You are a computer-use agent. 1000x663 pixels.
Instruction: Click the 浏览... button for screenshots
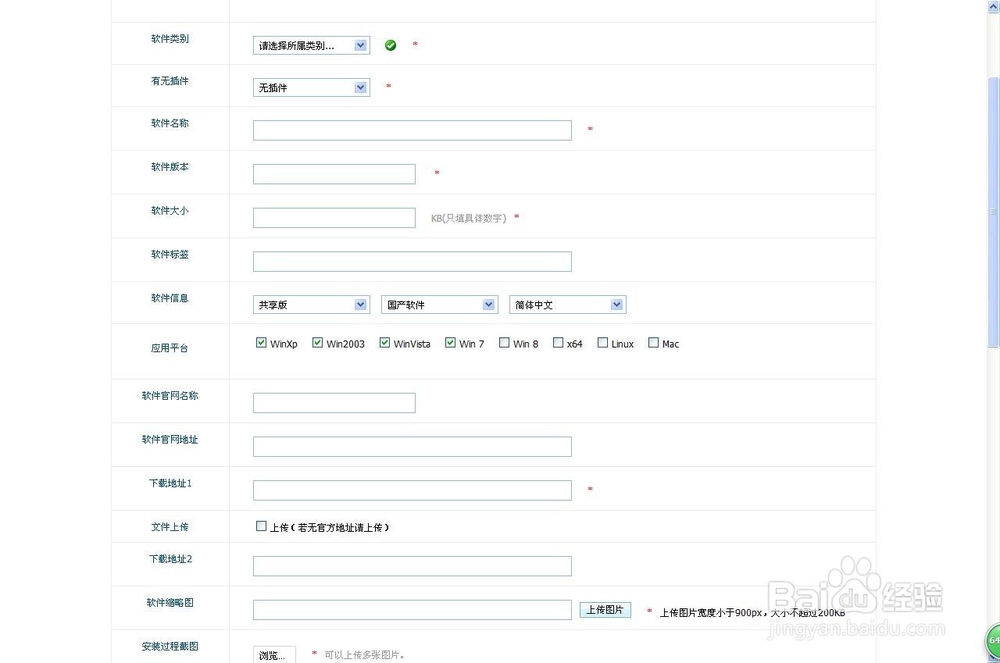[x=274, y=655]
